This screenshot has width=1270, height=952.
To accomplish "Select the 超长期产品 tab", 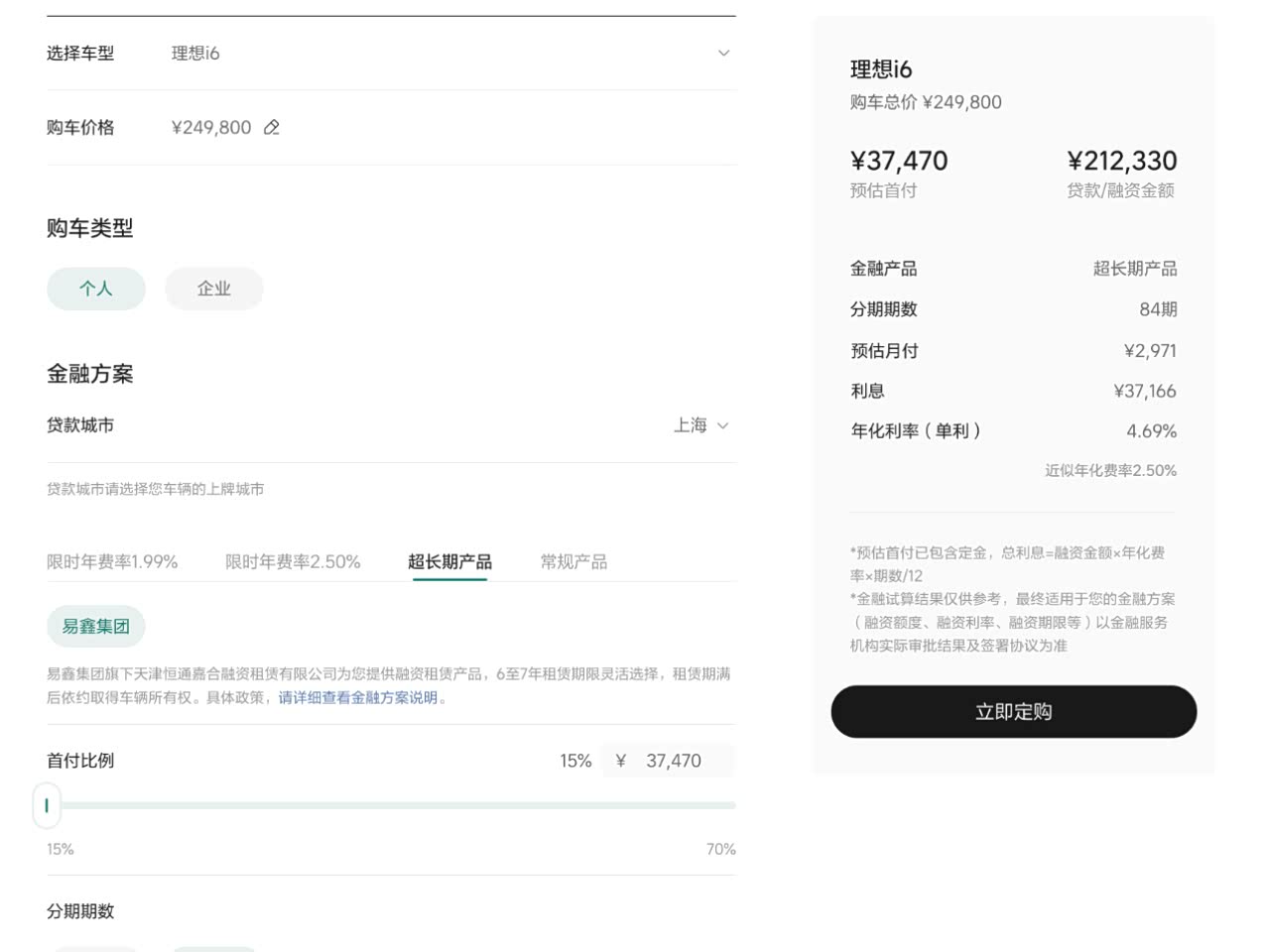I will (449, 562).
